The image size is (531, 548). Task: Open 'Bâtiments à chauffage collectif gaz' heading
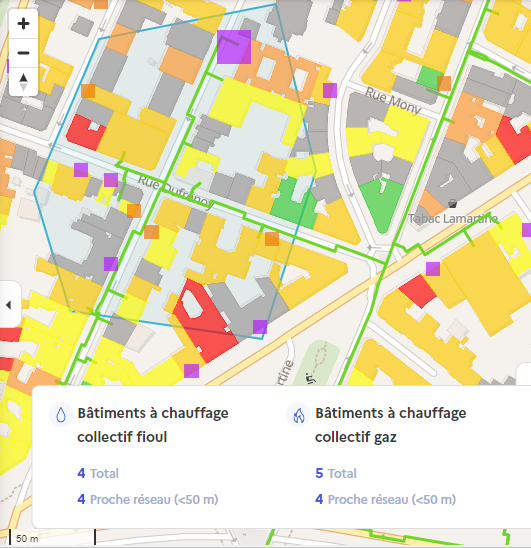pos(390,425)
